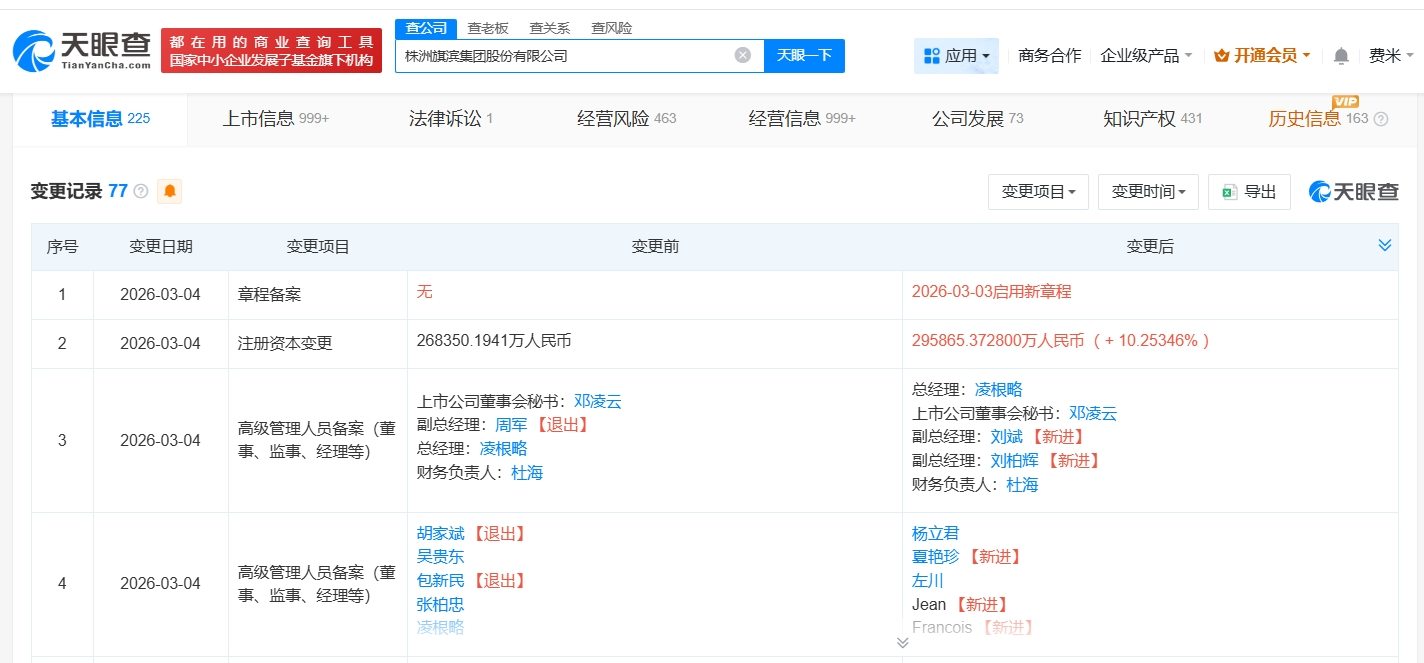Select the 查老板 search tab
Screen dimensions: 1424x663
(488, 28)
